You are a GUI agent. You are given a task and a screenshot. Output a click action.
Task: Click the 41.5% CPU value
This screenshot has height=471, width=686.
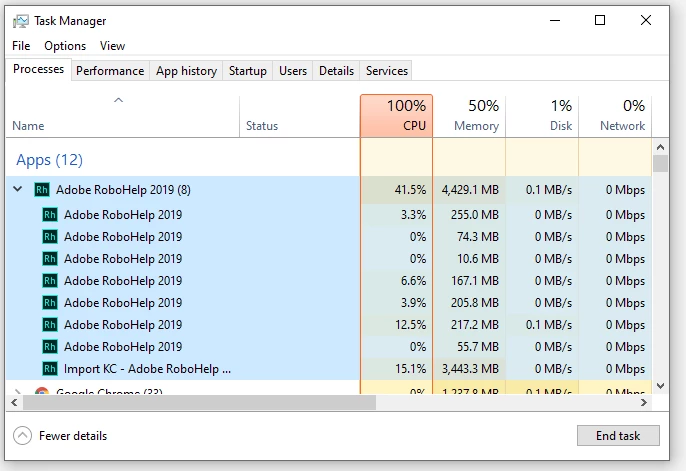pyautogui.click(x=410, y=190)
